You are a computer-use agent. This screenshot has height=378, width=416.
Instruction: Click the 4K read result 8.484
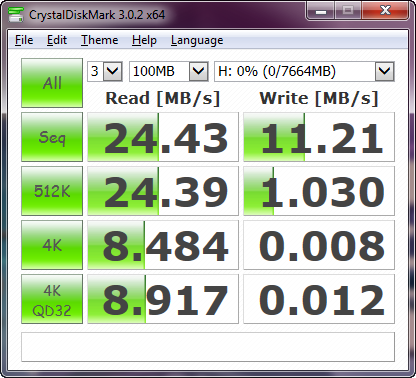(x=163, y=245)
